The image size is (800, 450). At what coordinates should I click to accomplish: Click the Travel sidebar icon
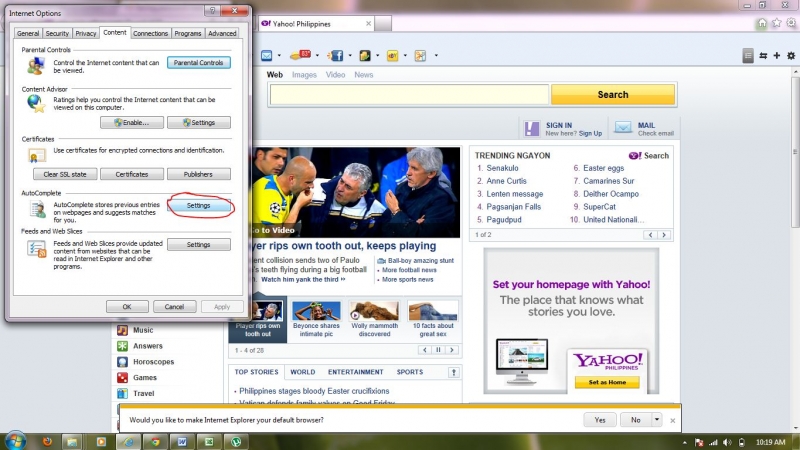pyautogui.click(x=122, y=394)
